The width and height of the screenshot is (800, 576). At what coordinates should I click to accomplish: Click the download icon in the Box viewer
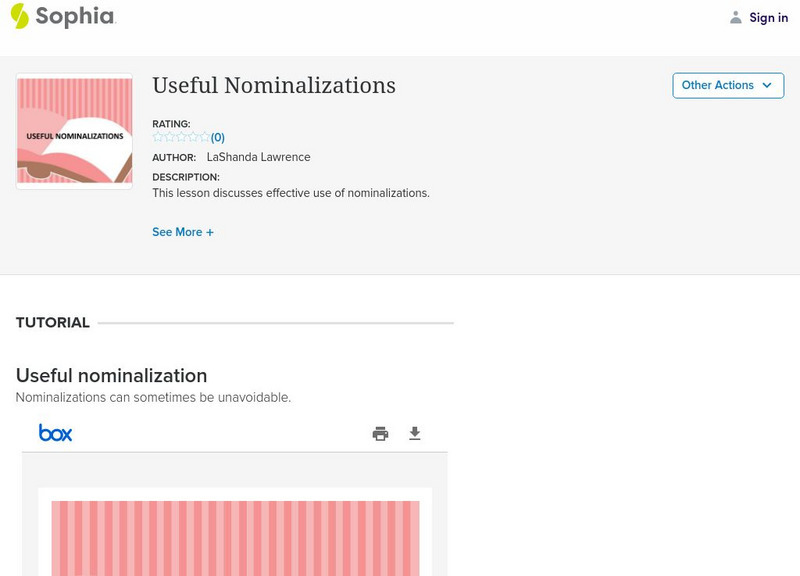pos(414,432)
